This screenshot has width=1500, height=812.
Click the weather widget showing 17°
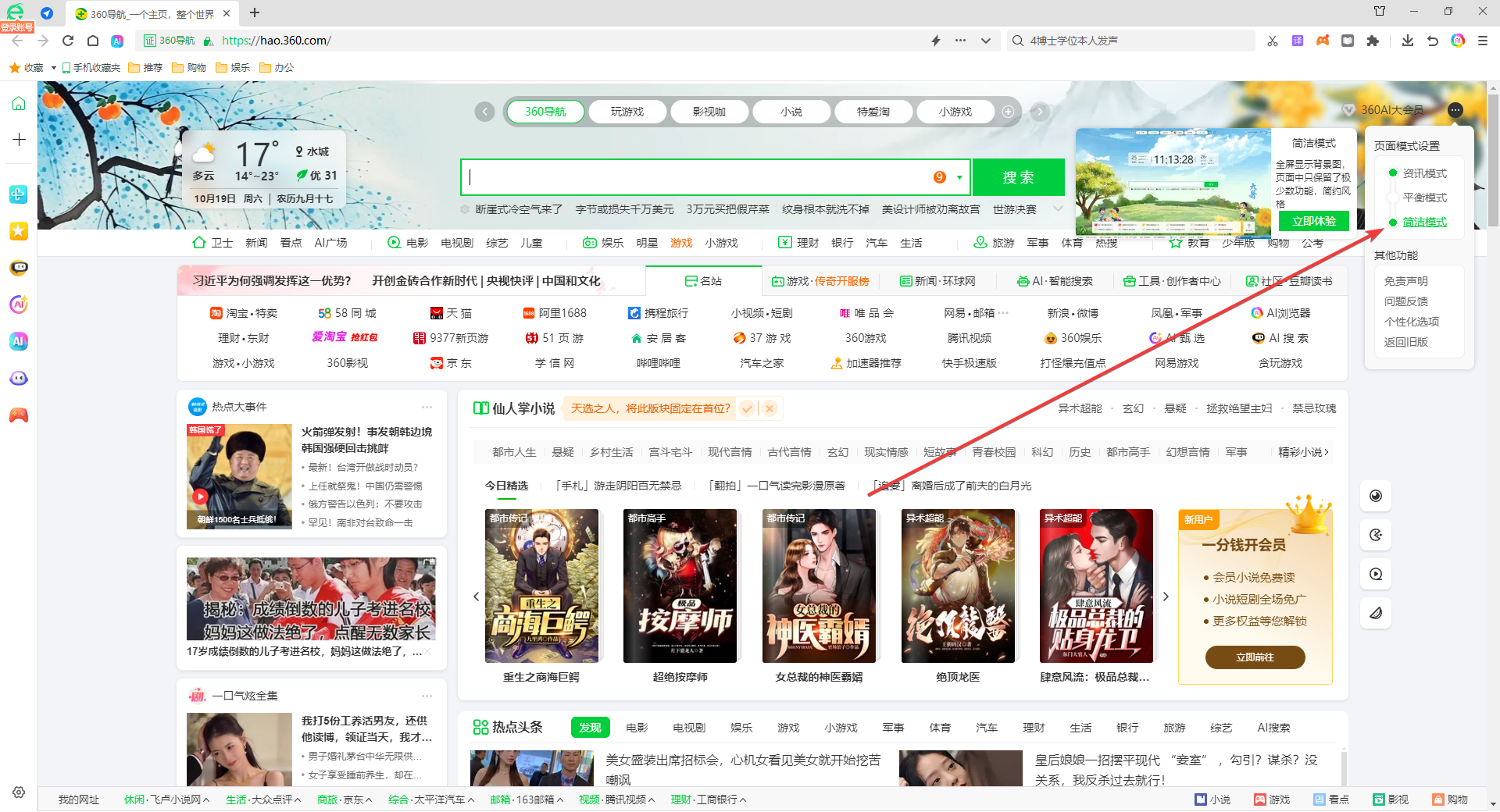pos(266,170)
